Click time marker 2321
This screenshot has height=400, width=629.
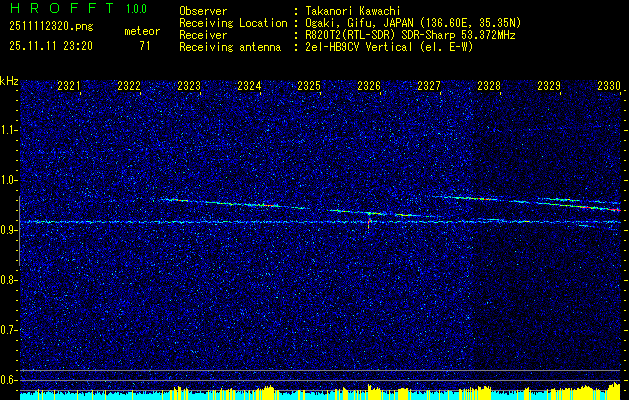point(69,85)
